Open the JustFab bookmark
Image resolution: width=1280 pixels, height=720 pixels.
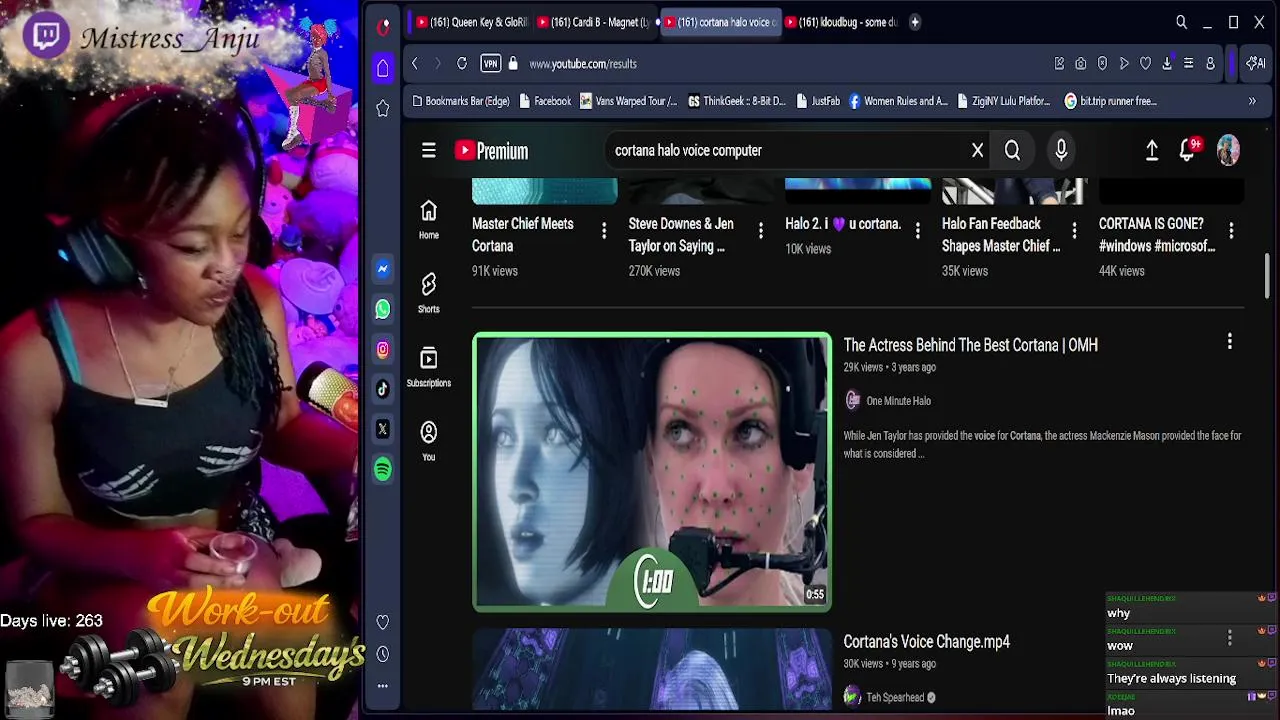point(817,101)
